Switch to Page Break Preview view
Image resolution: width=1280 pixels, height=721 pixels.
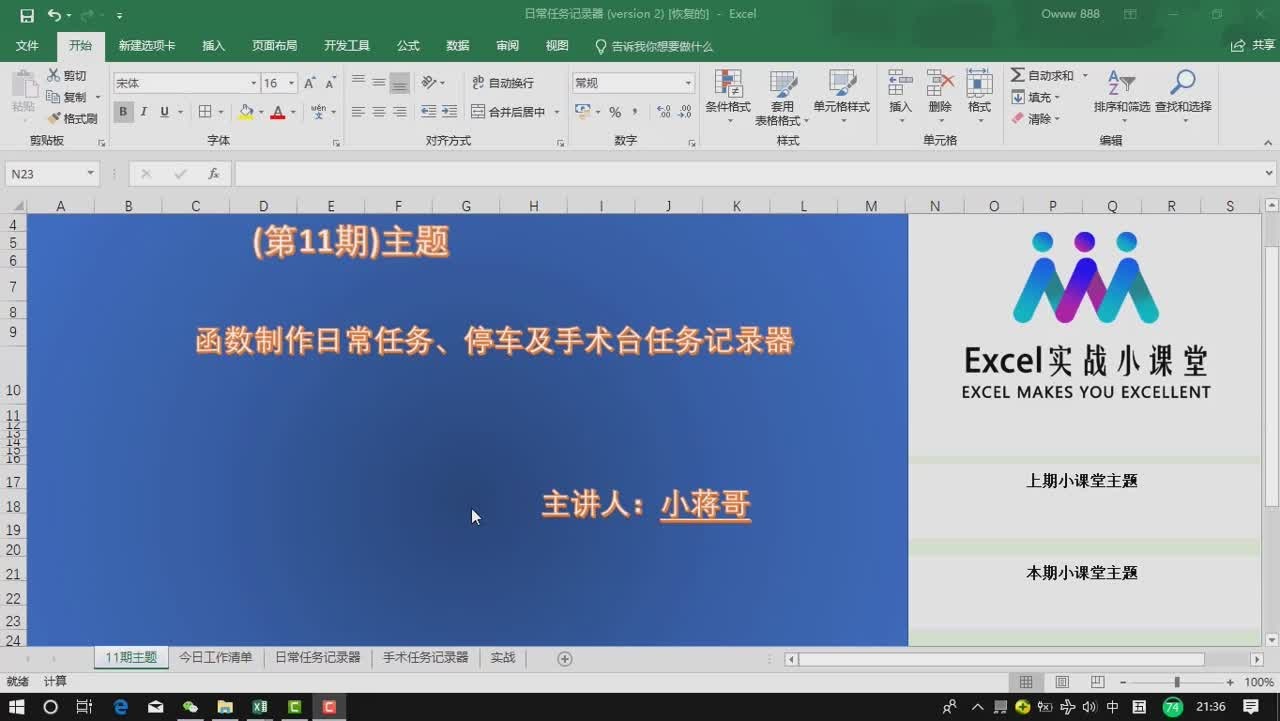pos(1097,682)
